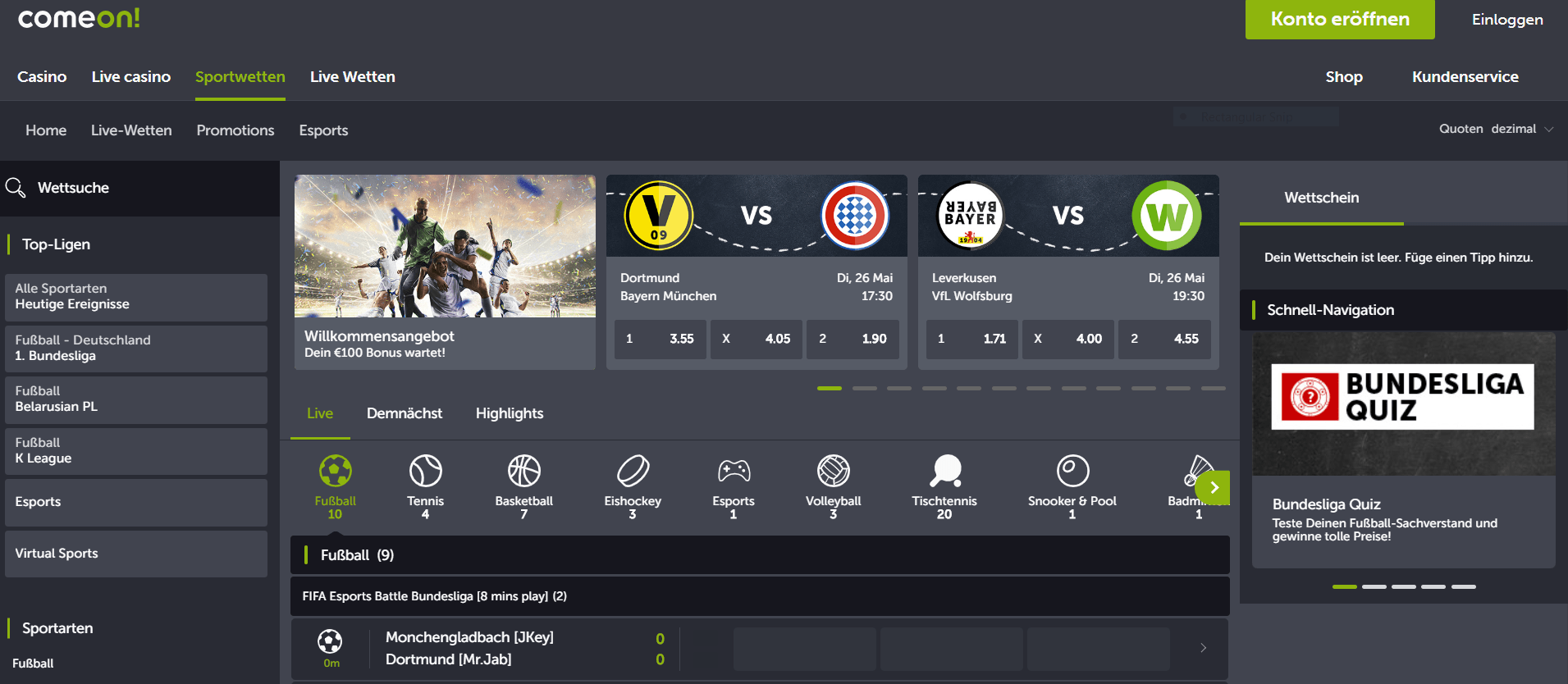The height and width of the screenshot is (684, 1568).
Task: Open Alle Sportarten Heutige Ereignisse
Action: click(136, 297)
